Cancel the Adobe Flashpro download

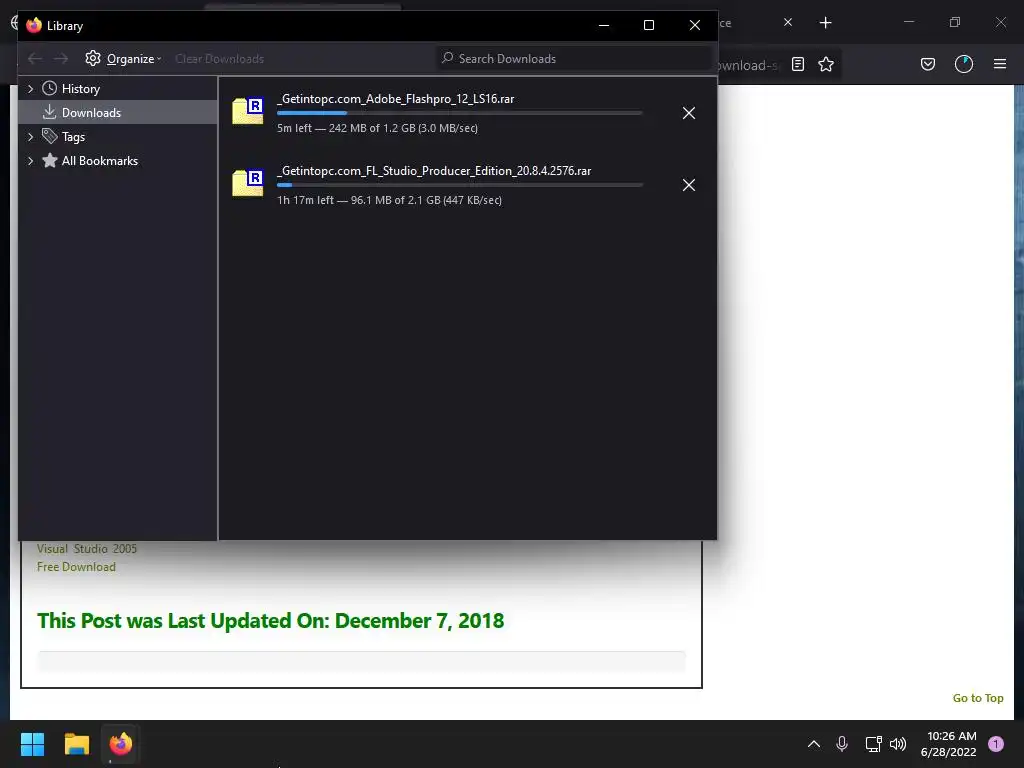coord(688,113)
